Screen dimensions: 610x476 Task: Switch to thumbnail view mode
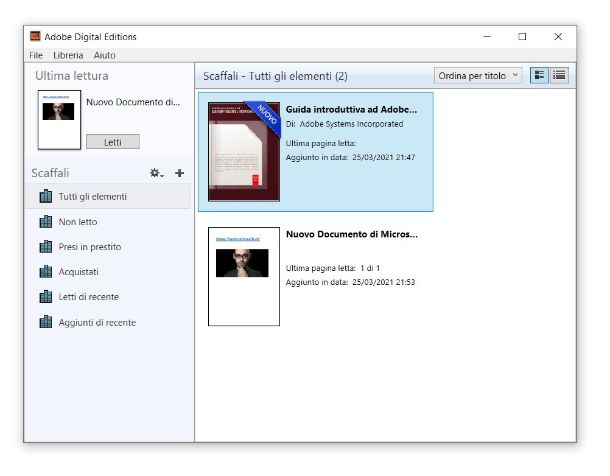click(539, 75)
